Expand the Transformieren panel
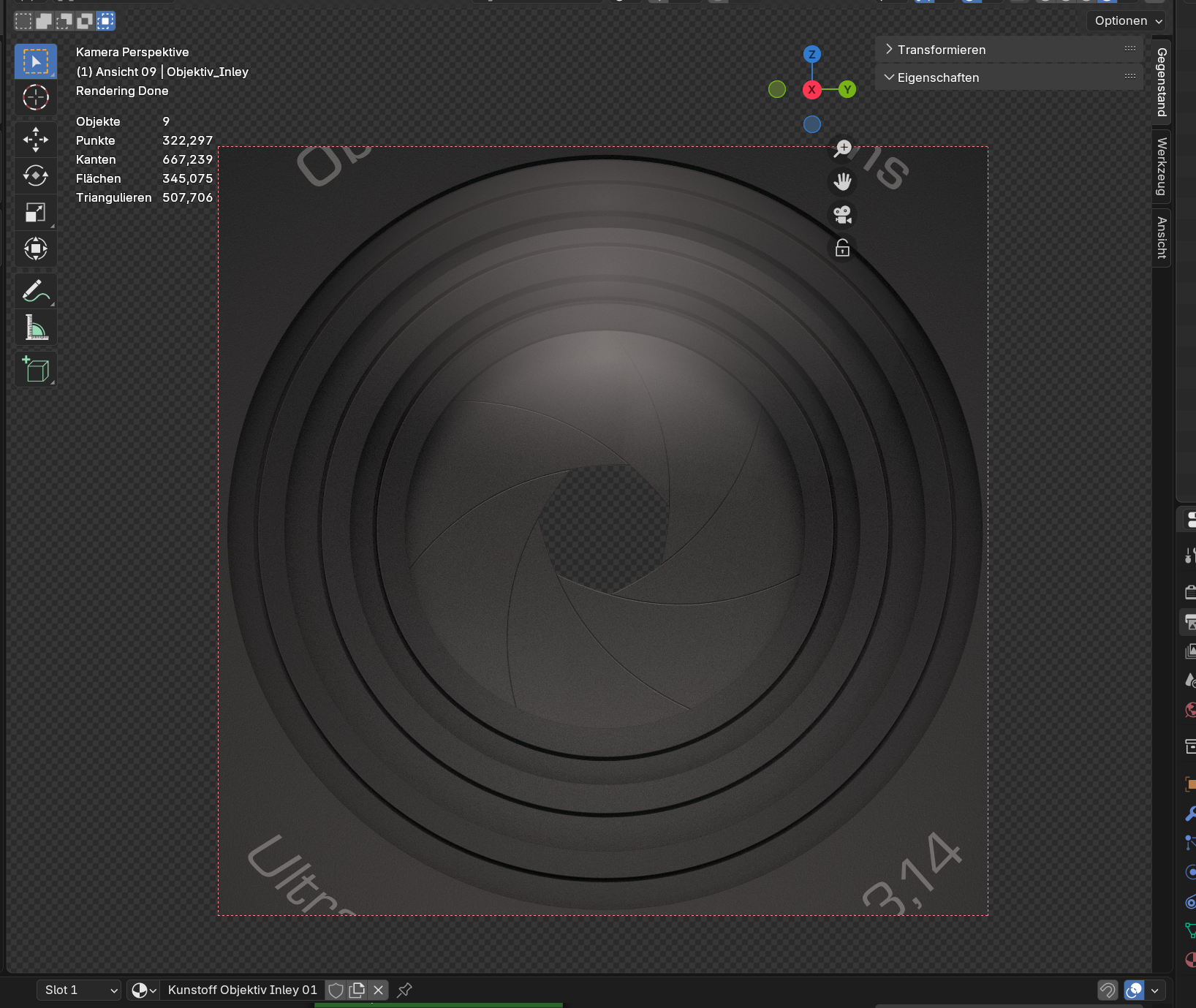 pyautogui.click(x=942, y=50)
